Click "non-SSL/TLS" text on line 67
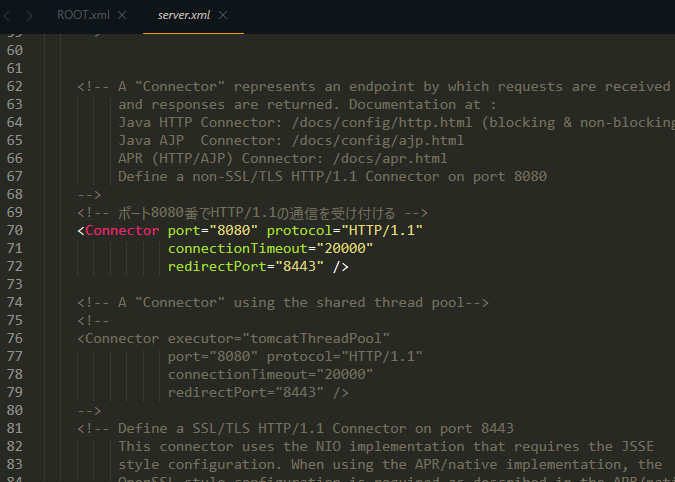This screenshot has width=675, height=482. coord(238,176)
